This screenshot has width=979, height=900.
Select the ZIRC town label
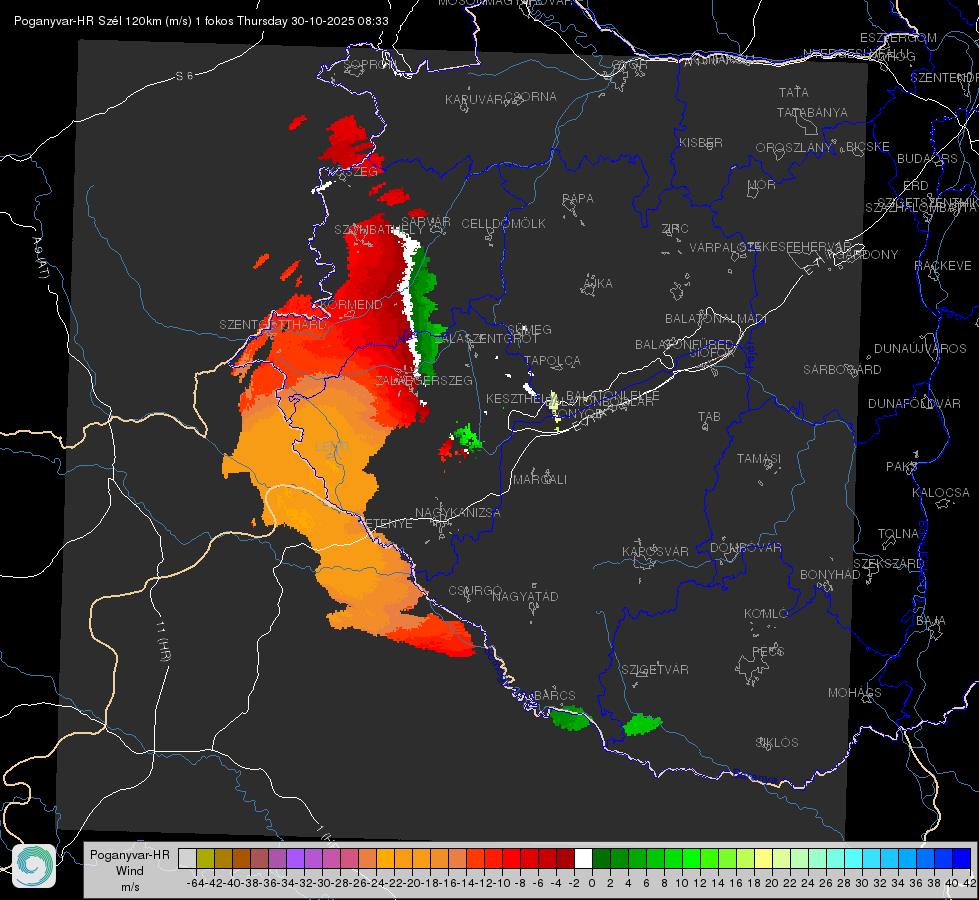pyautogui.click(x=675, y=228)
